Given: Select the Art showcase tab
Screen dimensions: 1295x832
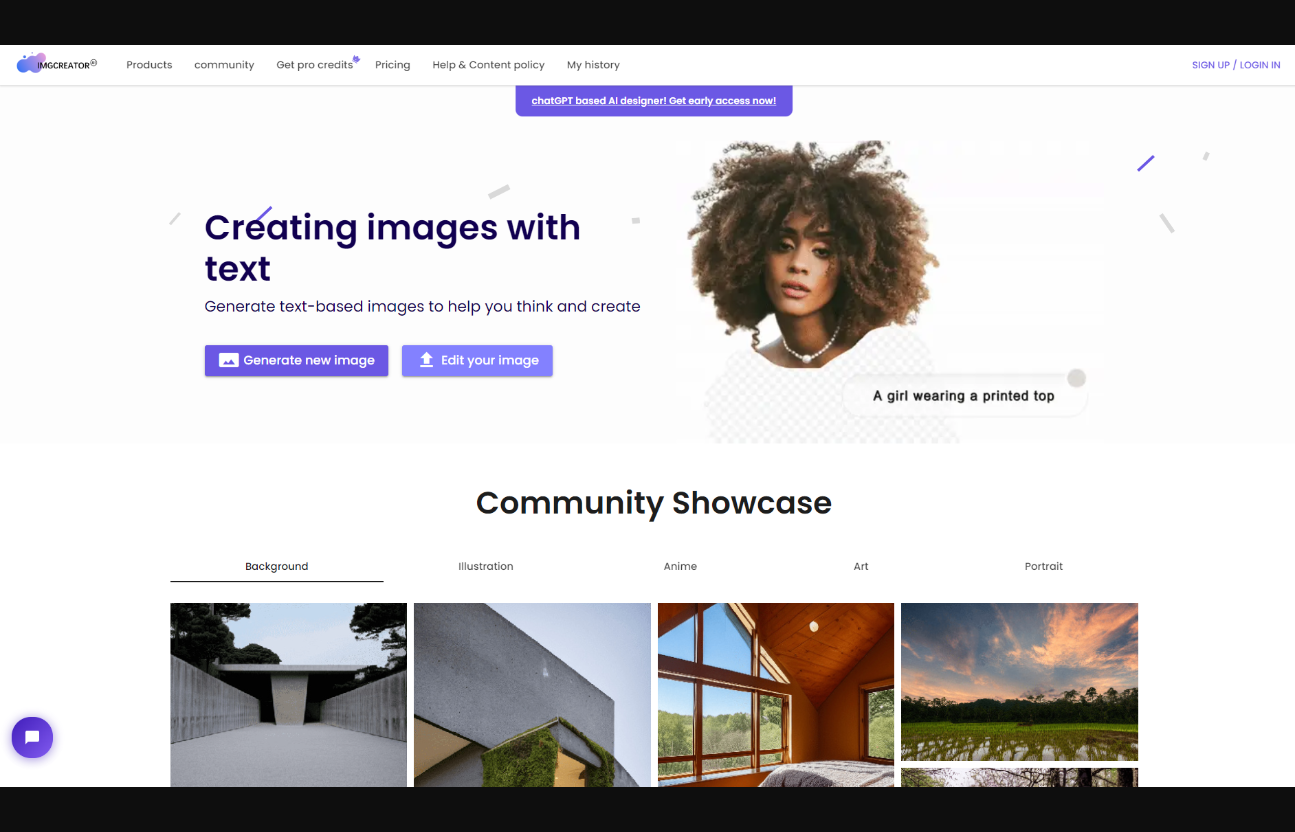Looking at the screenshot, I should 860,567.
